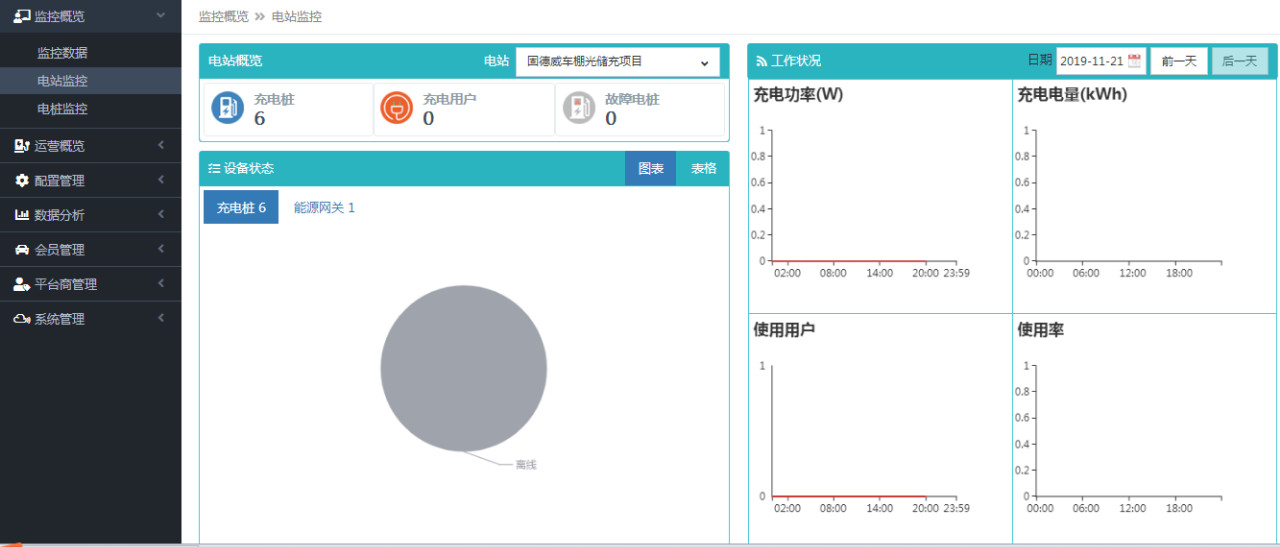This screenshot has width=1280, height=547.
Task: Click the orange charging user icon
Action: click(x=397, y=108)
